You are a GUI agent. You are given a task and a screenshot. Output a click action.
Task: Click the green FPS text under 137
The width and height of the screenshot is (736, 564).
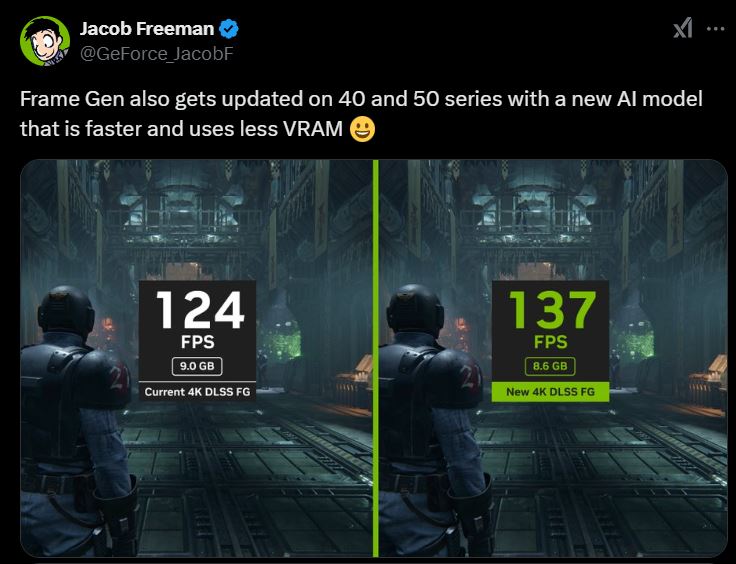[x=549, y=342]
